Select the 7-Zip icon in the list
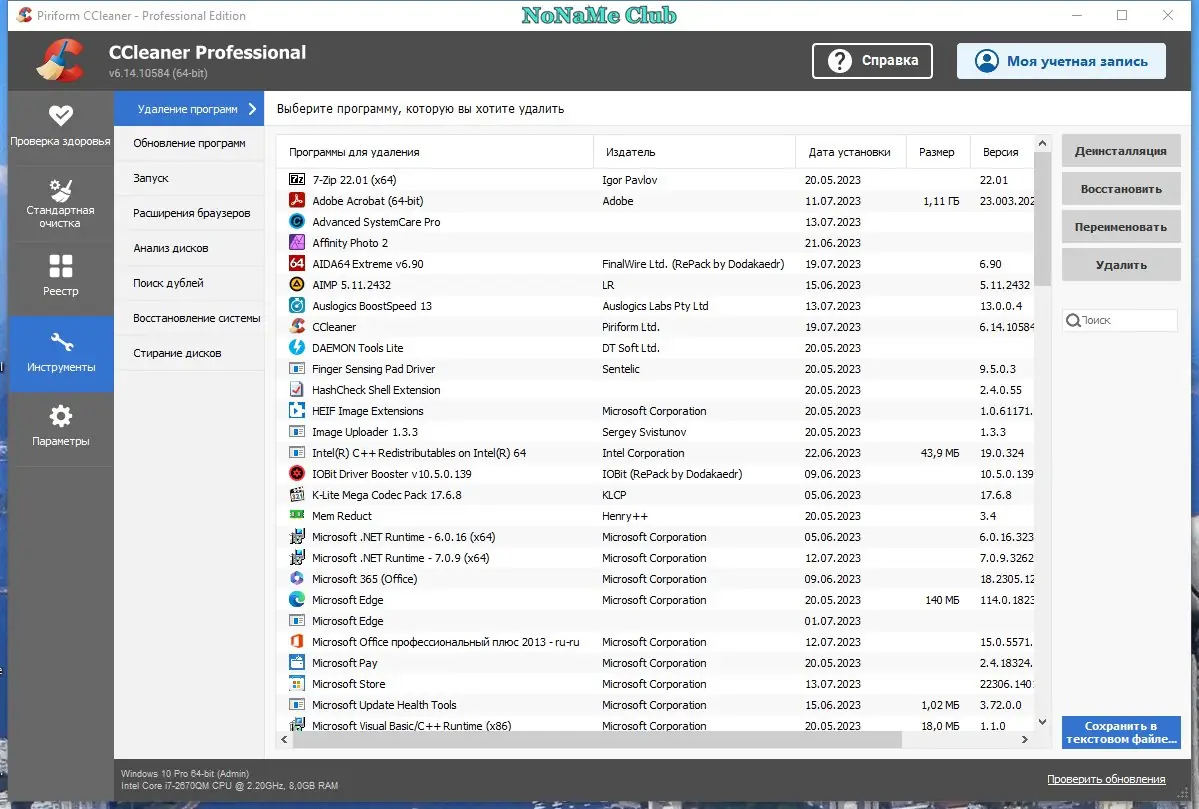The image size is (1199, 809). tap(297, 179)
